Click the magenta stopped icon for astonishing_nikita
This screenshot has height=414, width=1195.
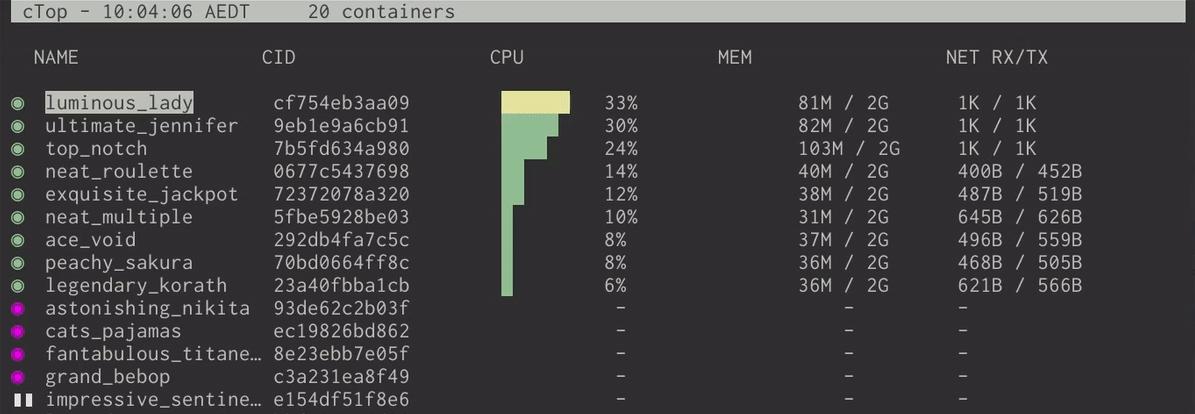coord(17,309)
